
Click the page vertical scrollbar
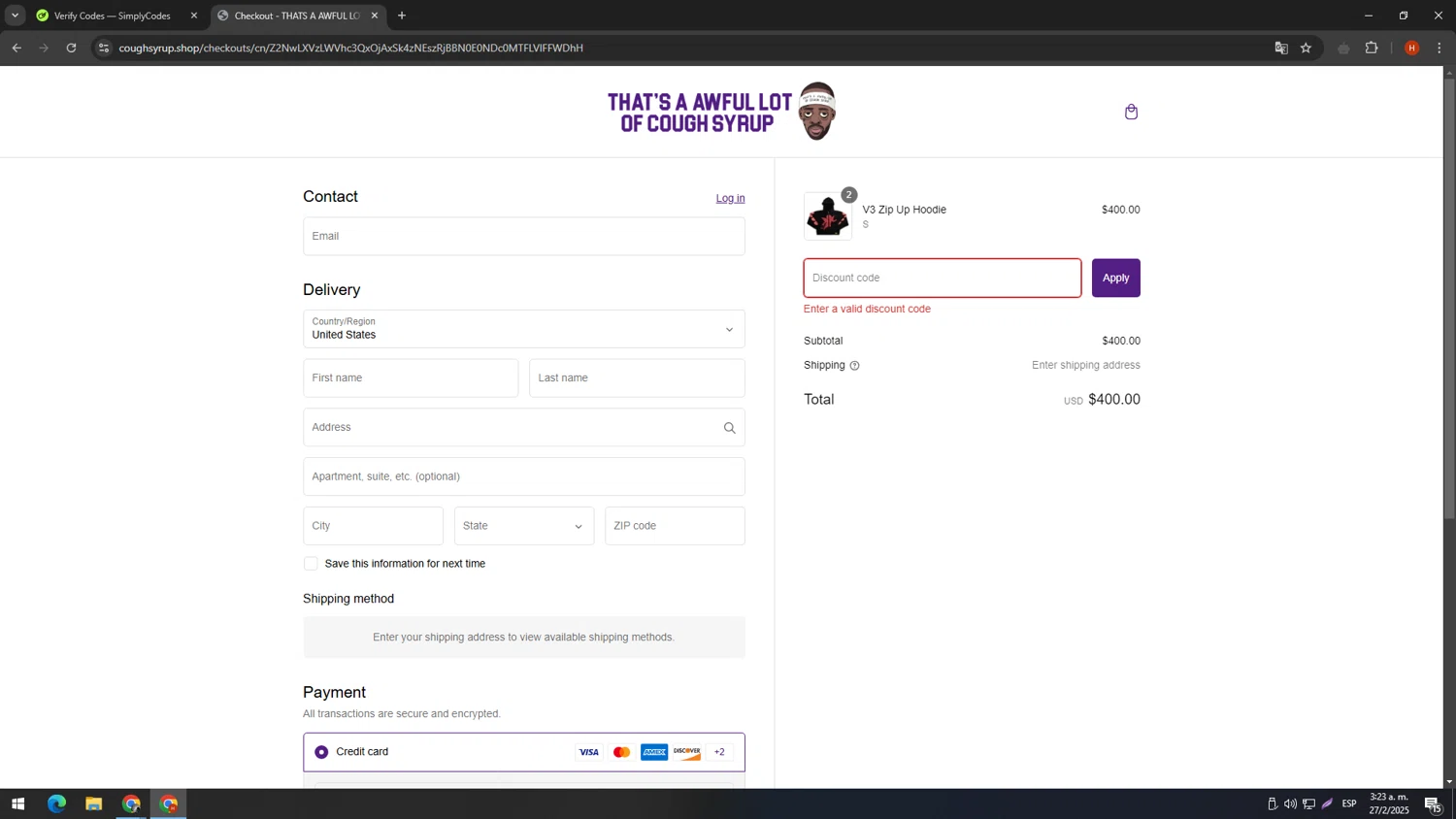(1449, 299)
